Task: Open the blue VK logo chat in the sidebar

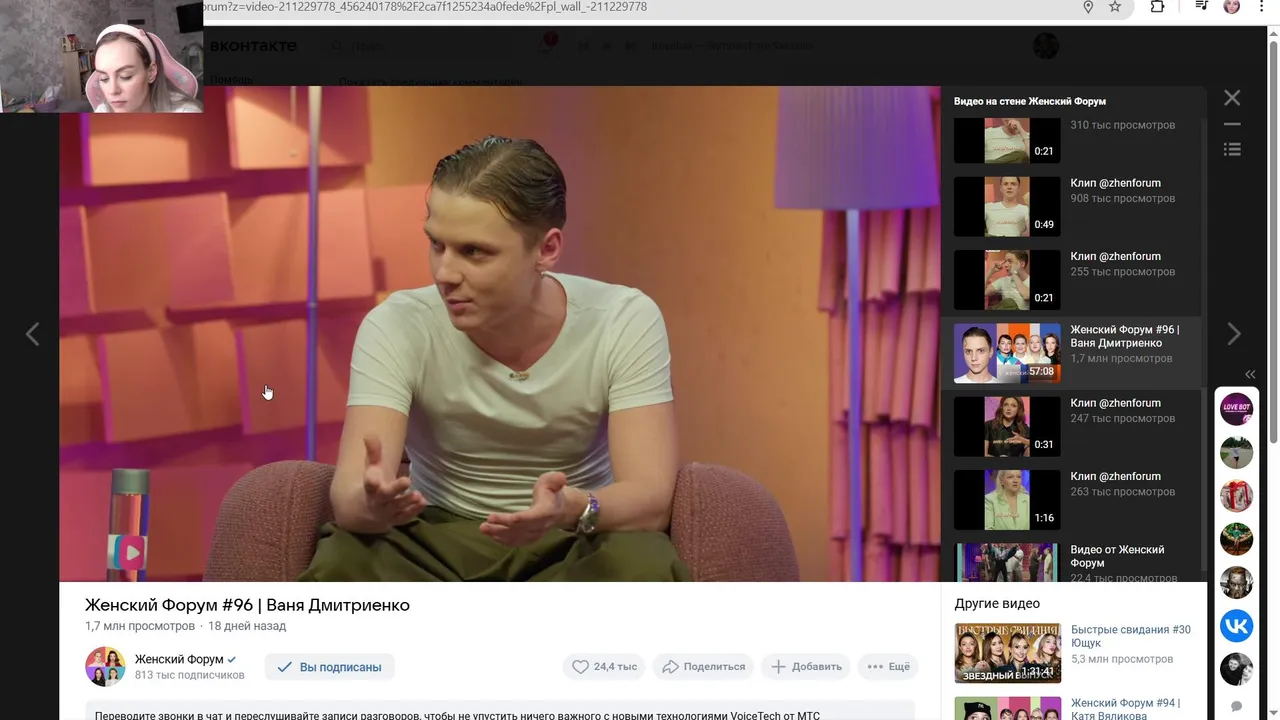Action: click(x=1237, y=625)
